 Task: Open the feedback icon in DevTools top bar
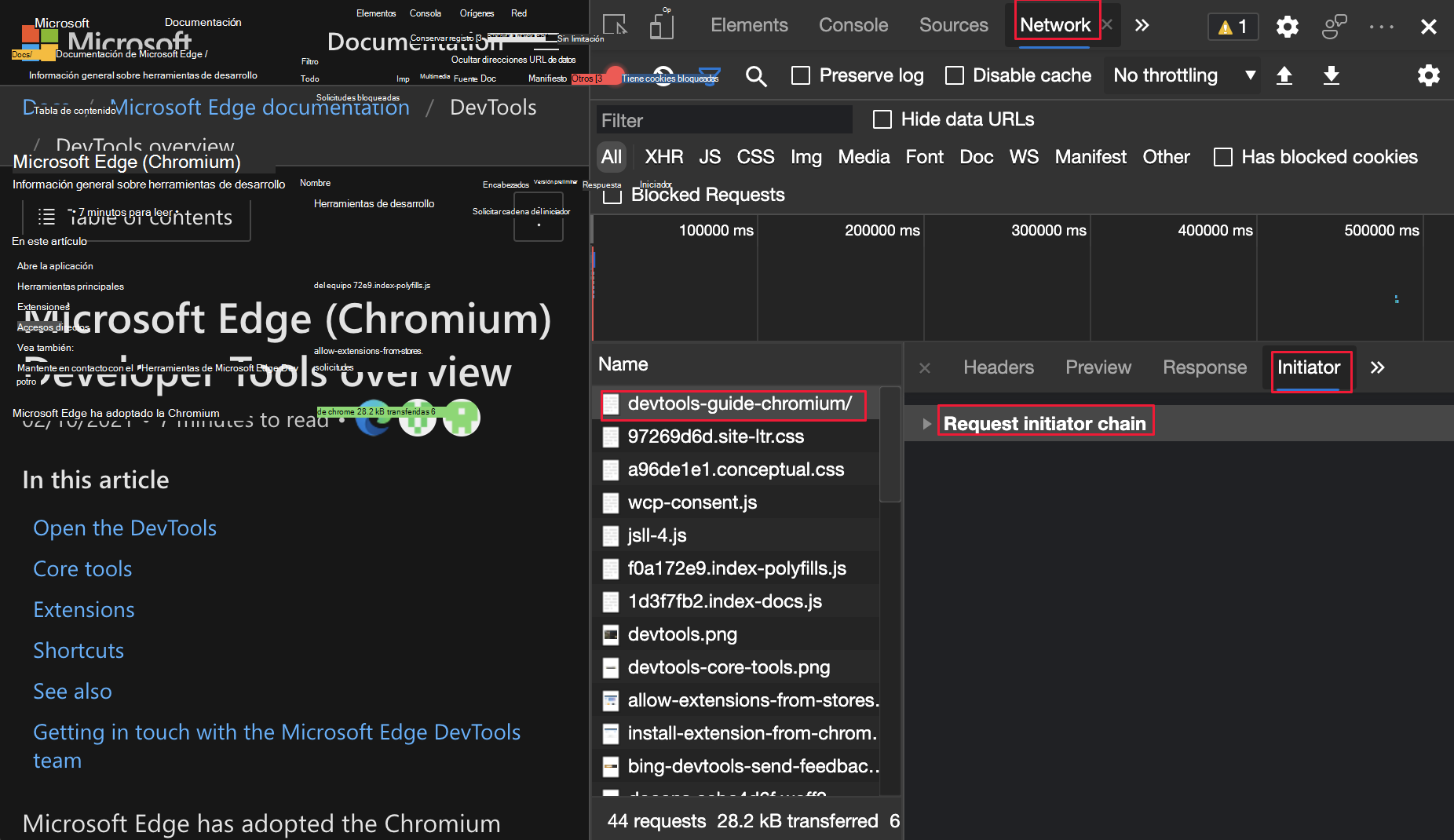[1334, 27]
